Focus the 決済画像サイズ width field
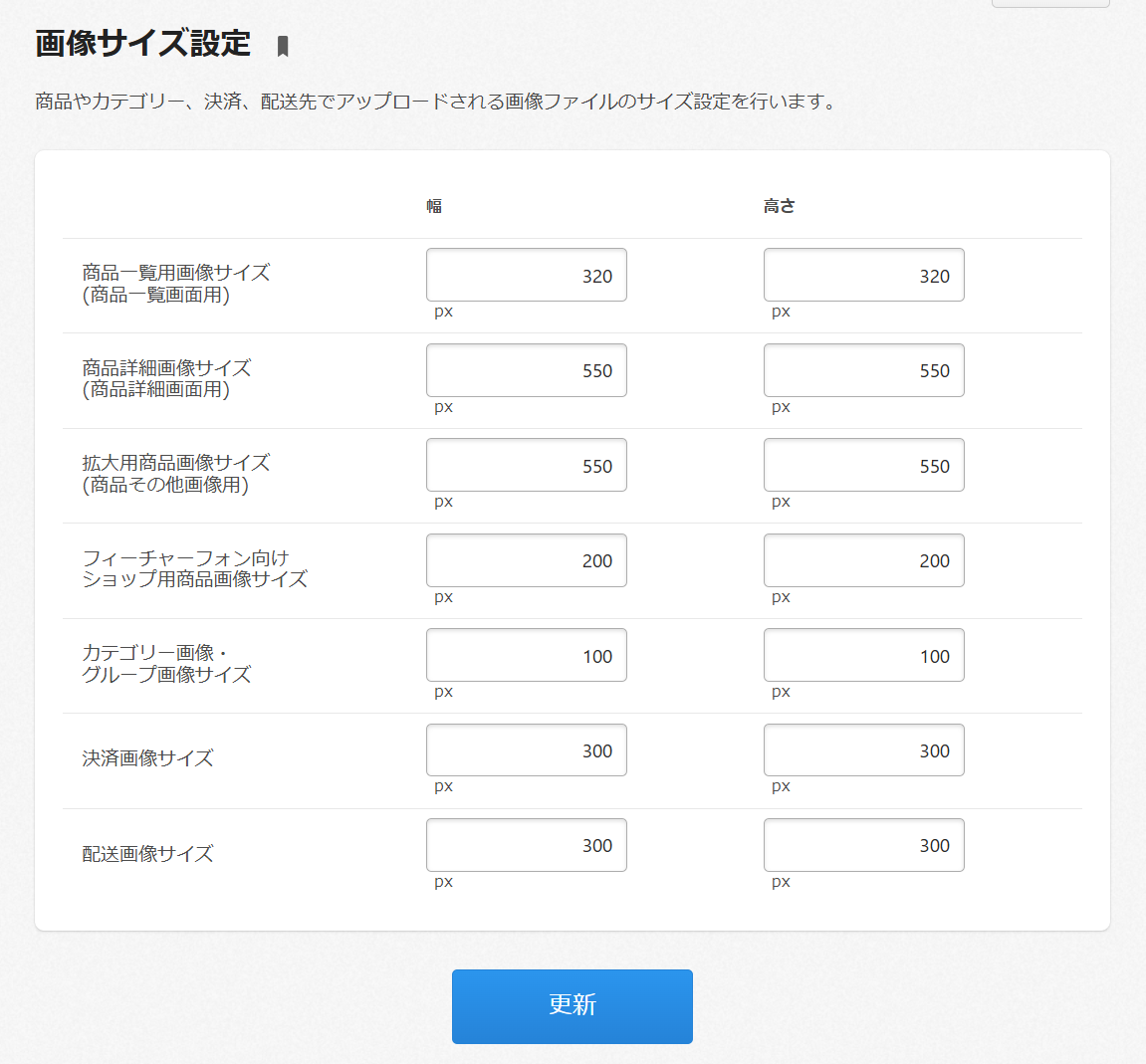This screenshot has width=1146, height=1064. (x=526, y=750)
